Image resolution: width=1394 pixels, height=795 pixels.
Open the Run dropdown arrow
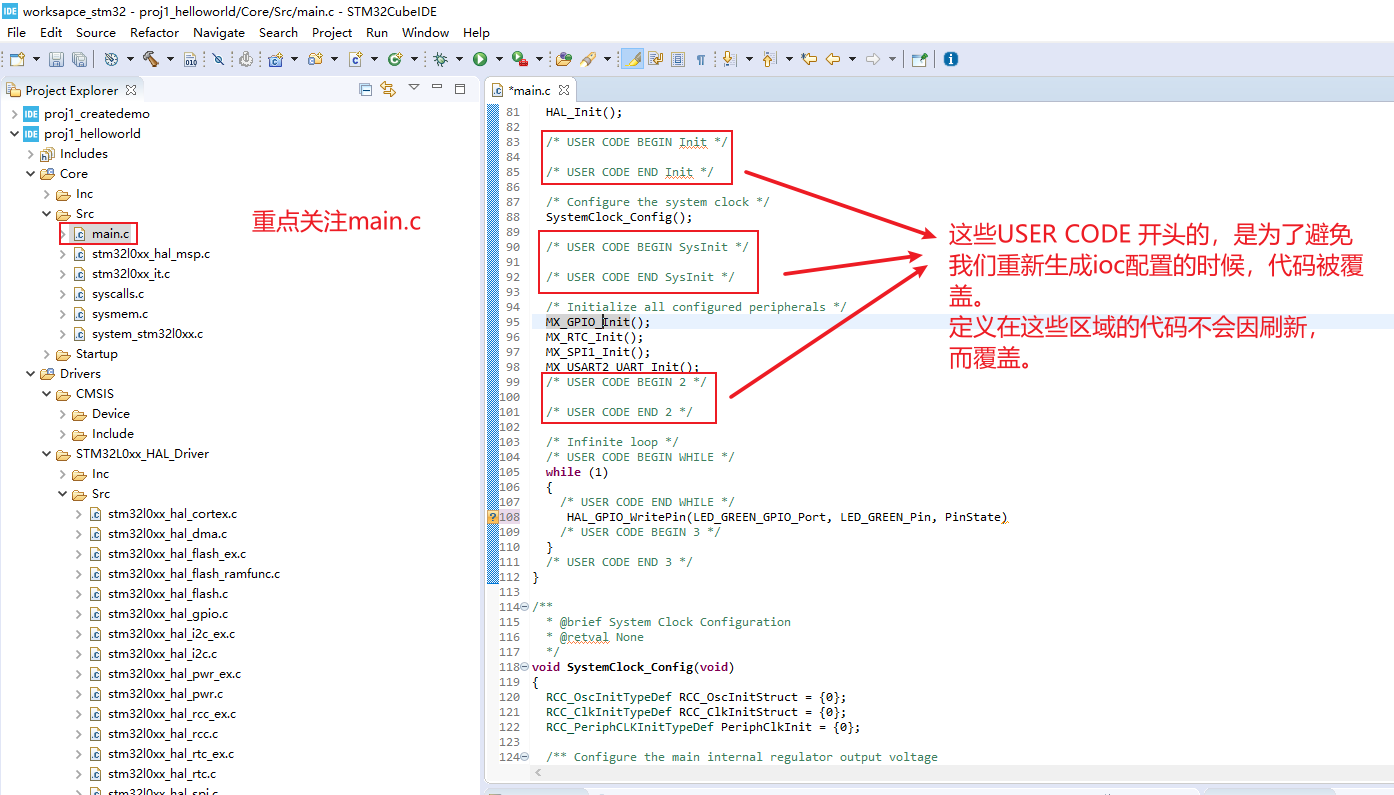click(498, 59)
